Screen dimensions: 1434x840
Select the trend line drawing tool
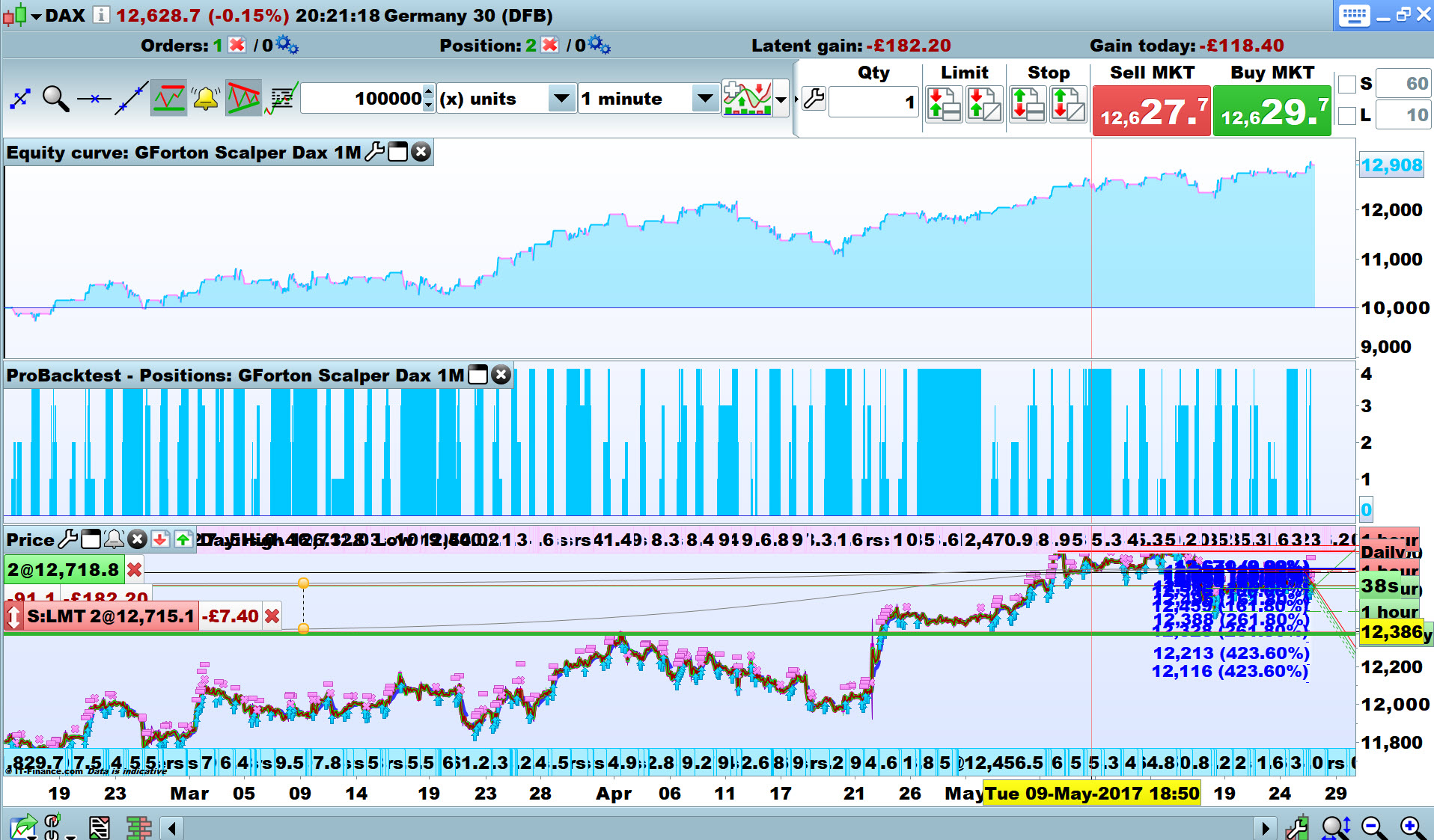coord(131,98)
